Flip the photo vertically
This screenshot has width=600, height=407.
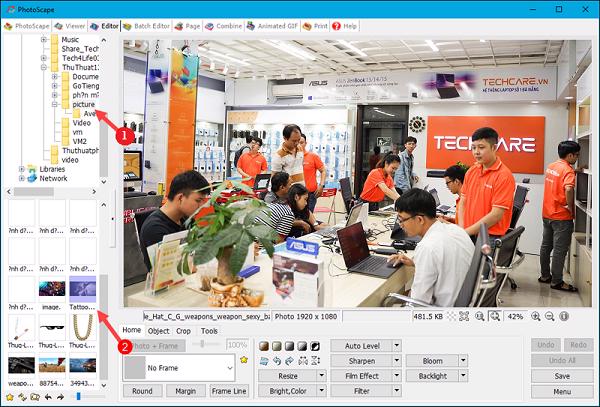(315, 361)
